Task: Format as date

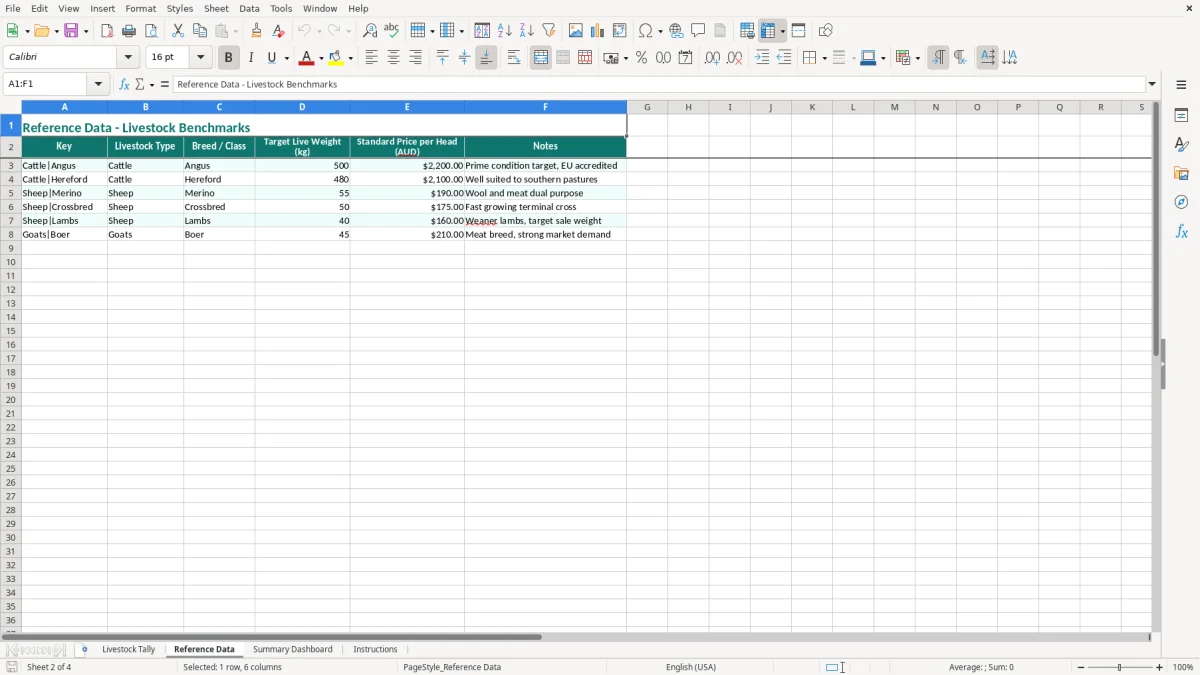Action: (x=686, y=58)
